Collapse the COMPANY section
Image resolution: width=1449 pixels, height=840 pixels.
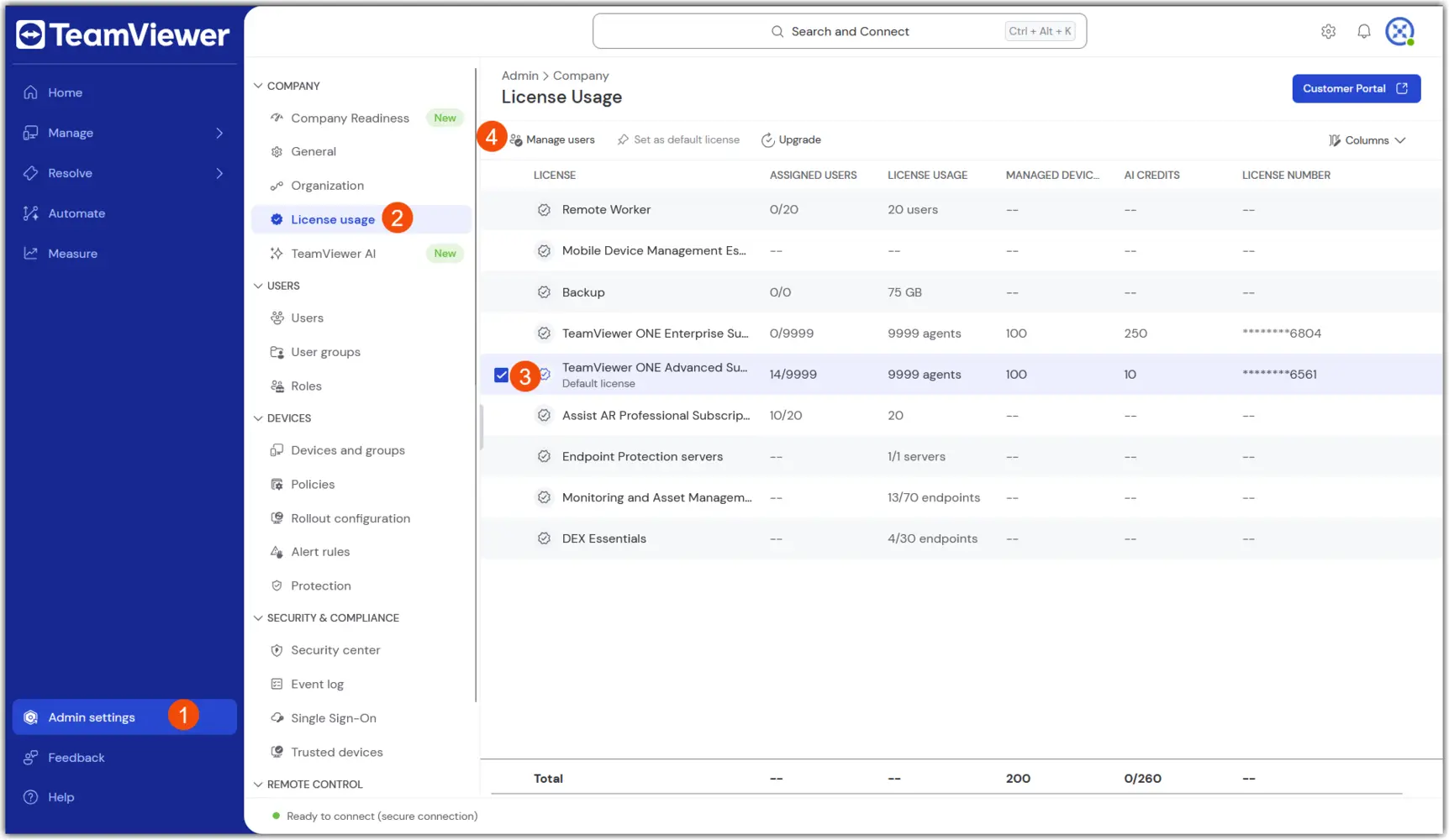click(258, 86)
